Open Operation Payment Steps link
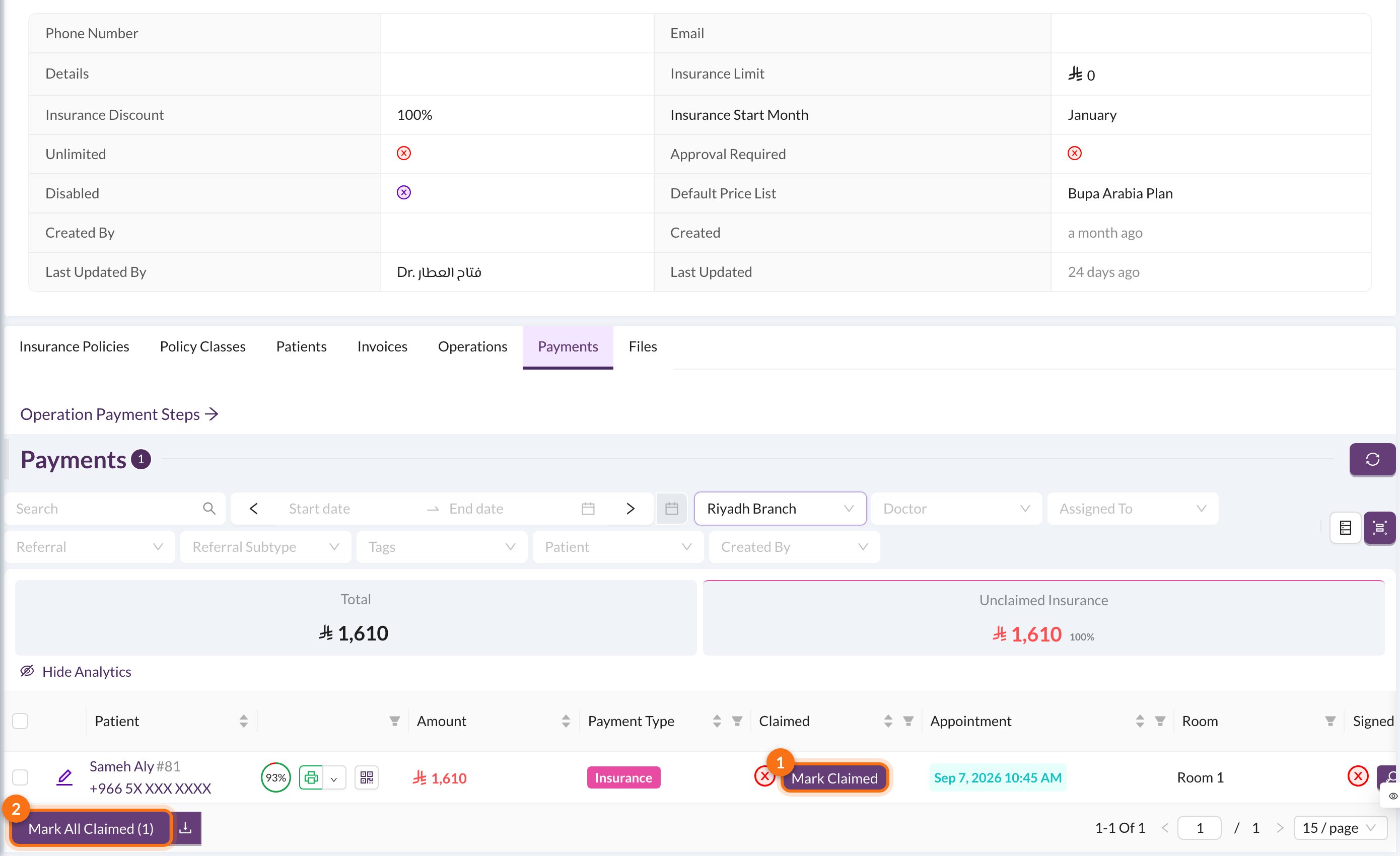This screenshot has height=856, width=1400. pyautogui.click(x=119, y=414)
